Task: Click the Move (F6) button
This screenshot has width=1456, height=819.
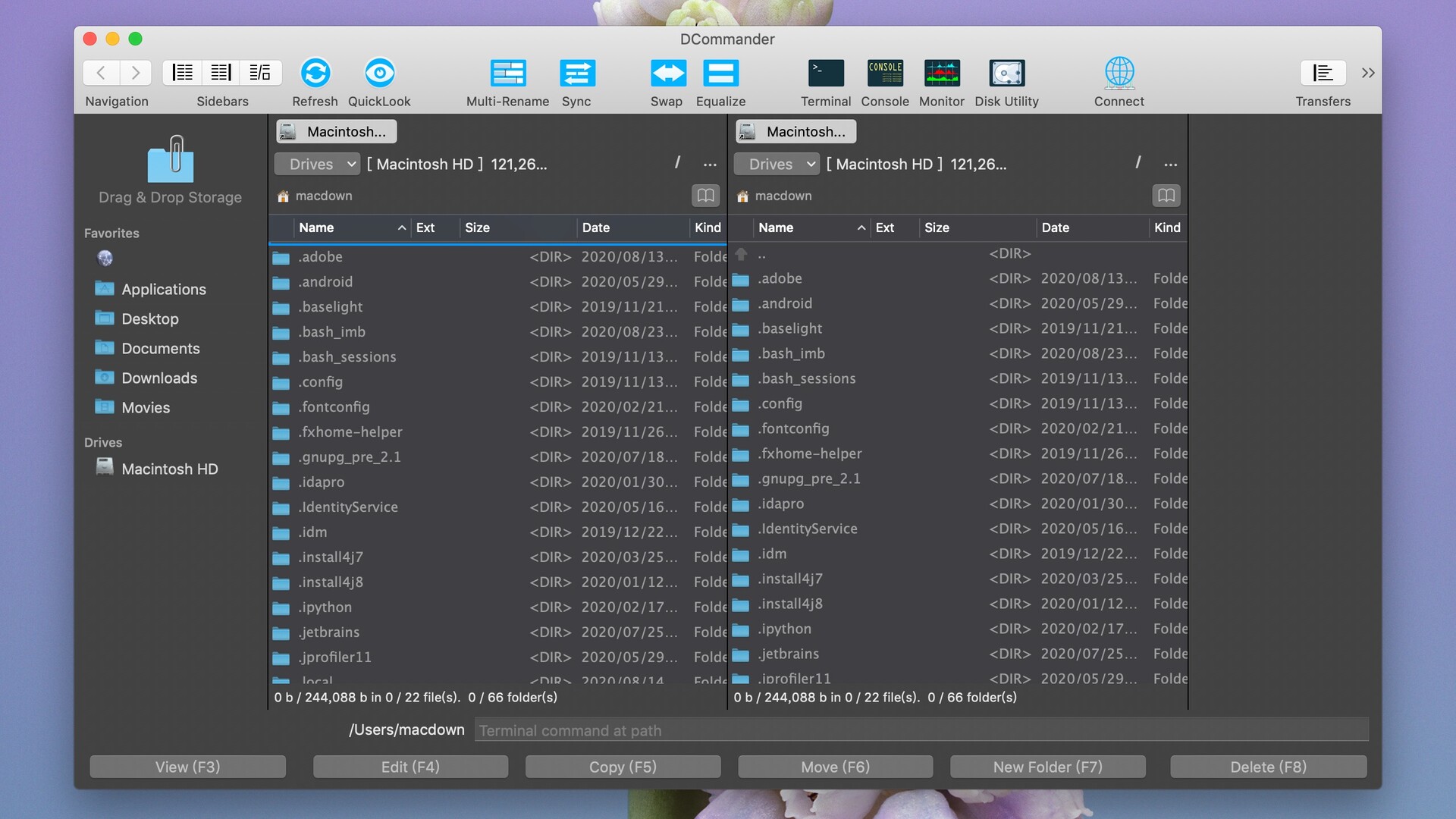Action: click(x=835, y=767)
